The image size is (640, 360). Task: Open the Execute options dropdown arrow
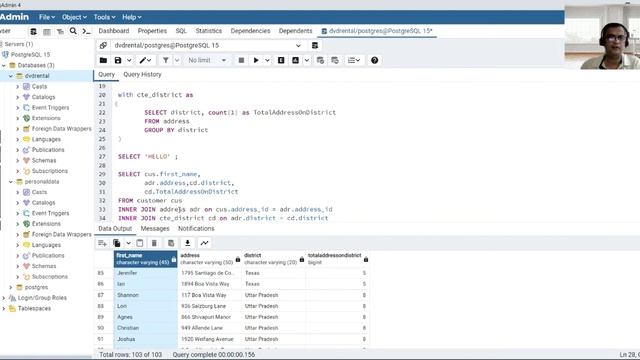(267, 60)
